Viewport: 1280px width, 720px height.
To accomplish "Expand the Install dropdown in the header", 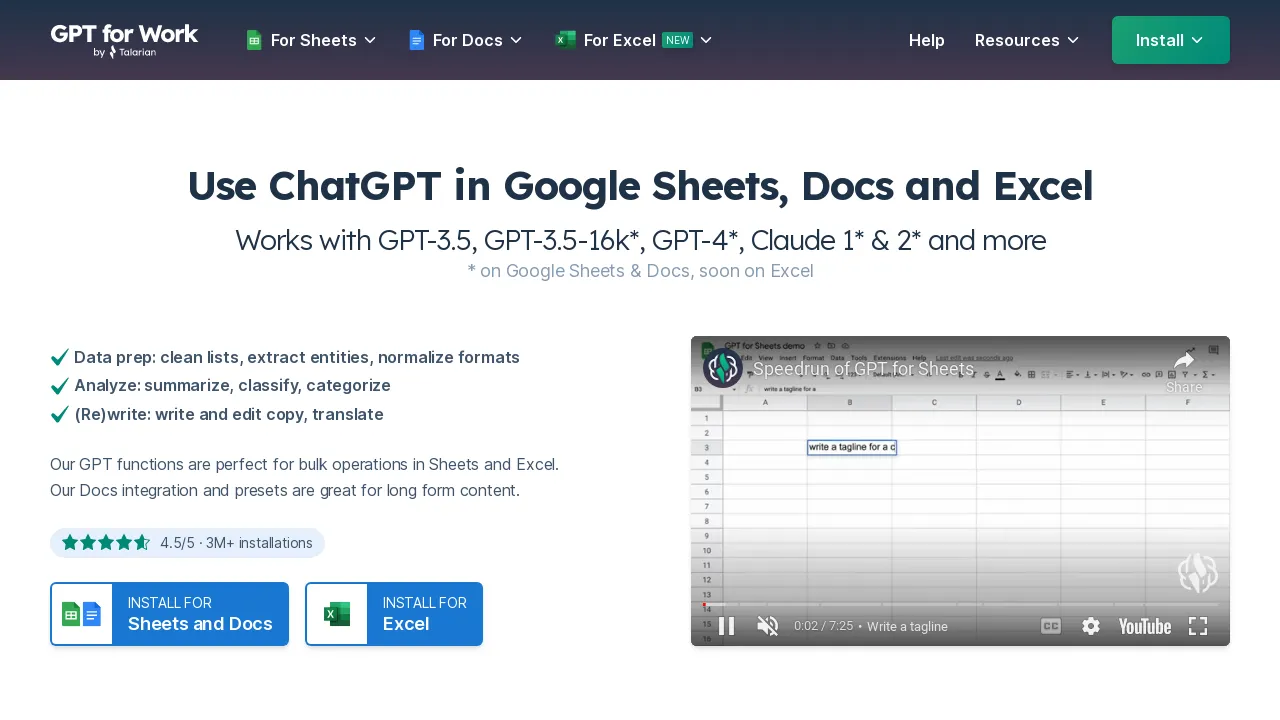I will (x=1170, y=40).
